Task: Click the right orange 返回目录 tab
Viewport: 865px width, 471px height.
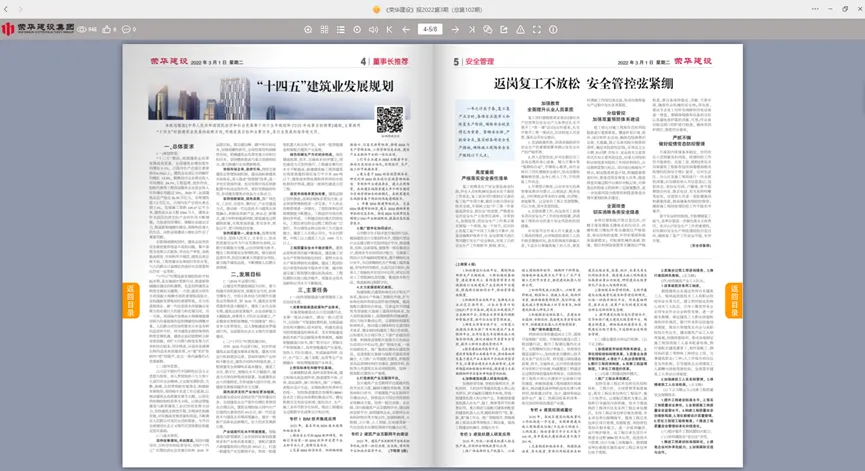Action: click(x=734, y=301)
